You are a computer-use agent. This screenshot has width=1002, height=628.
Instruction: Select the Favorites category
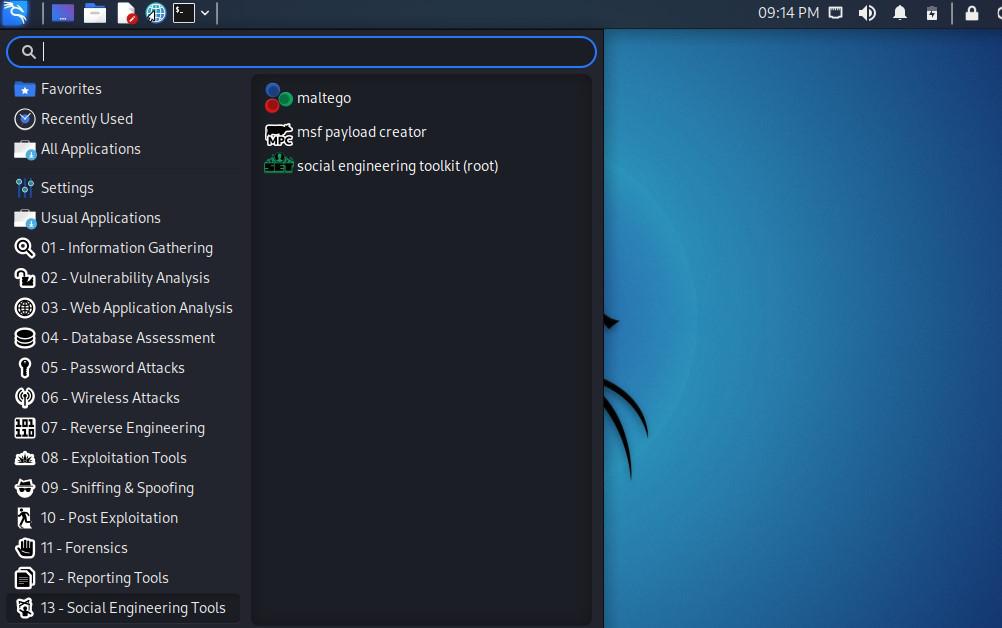point(123,89)
